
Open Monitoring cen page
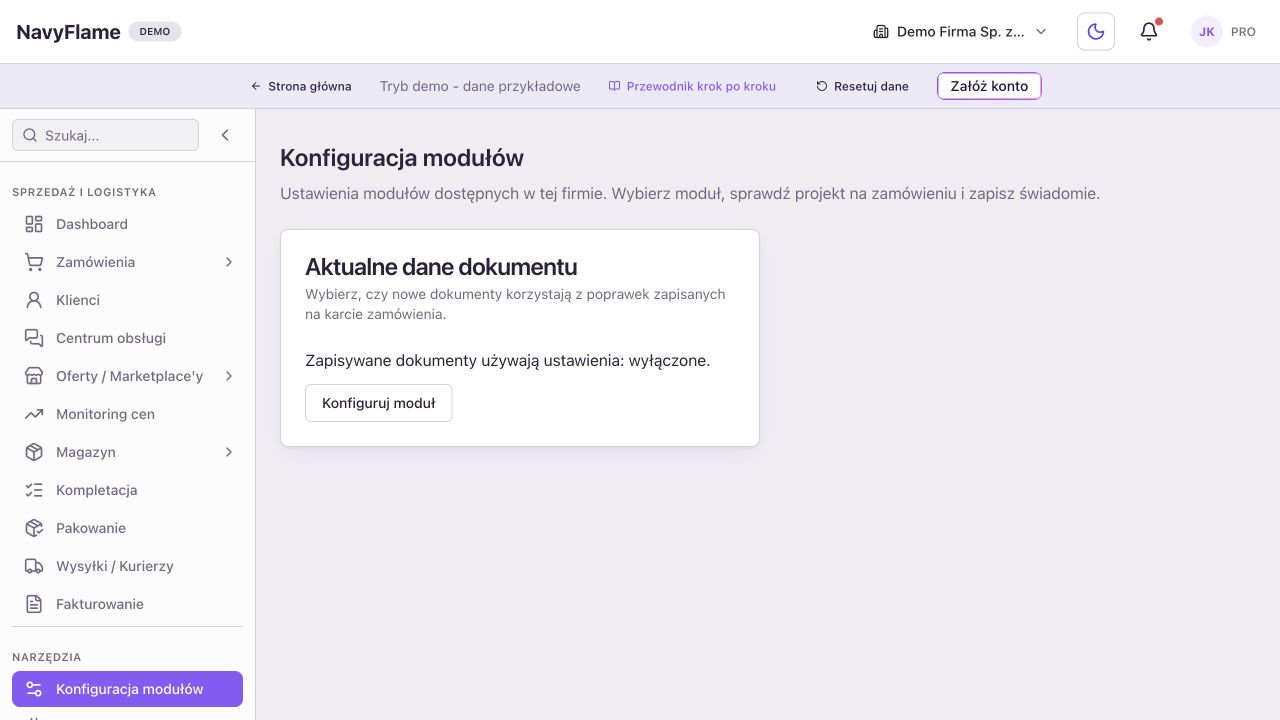tap(127, 414)
